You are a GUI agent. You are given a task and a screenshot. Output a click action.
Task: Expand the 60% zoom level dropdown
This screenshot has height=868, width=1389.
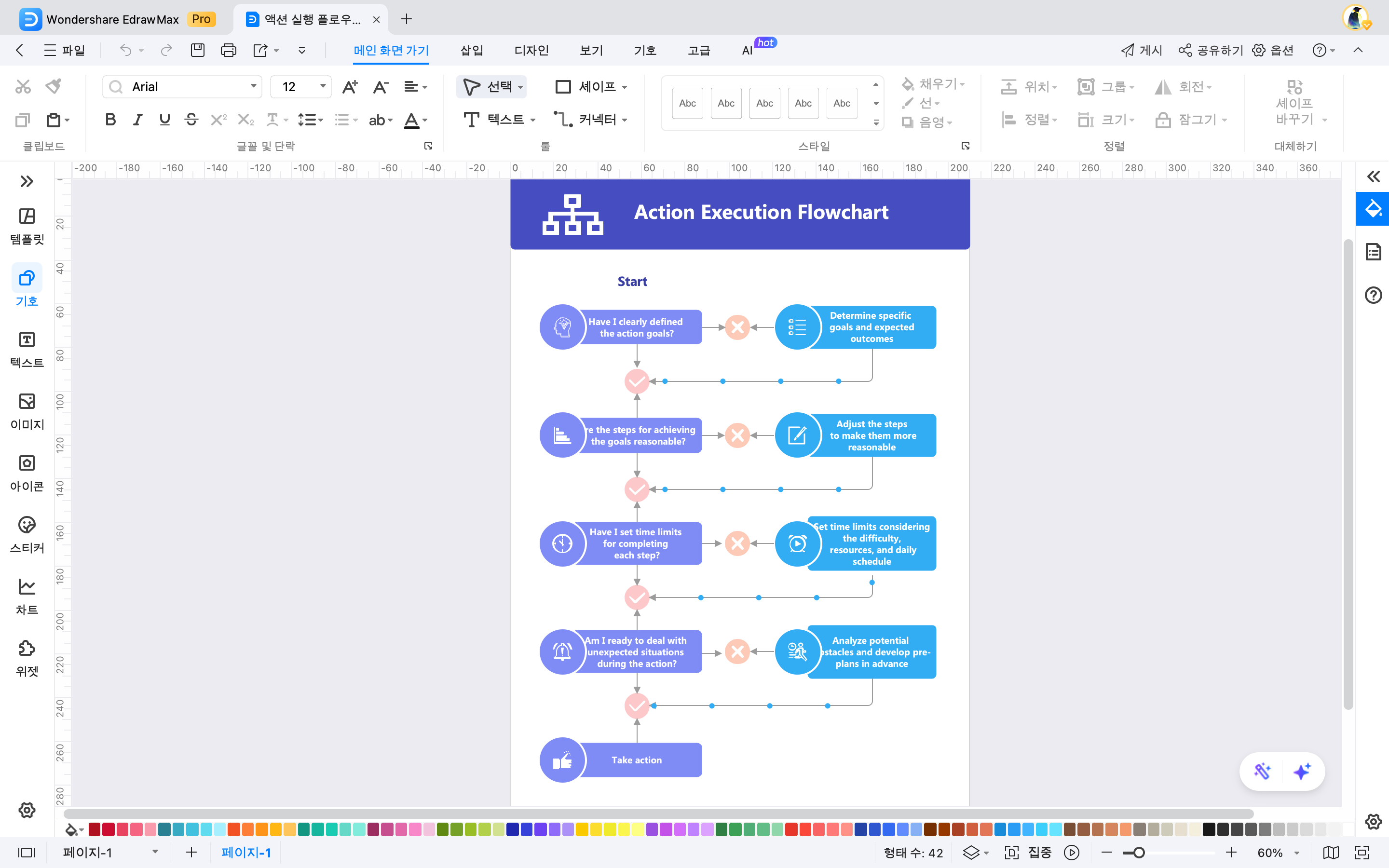pyautogui.click(x=1296, y=853)
